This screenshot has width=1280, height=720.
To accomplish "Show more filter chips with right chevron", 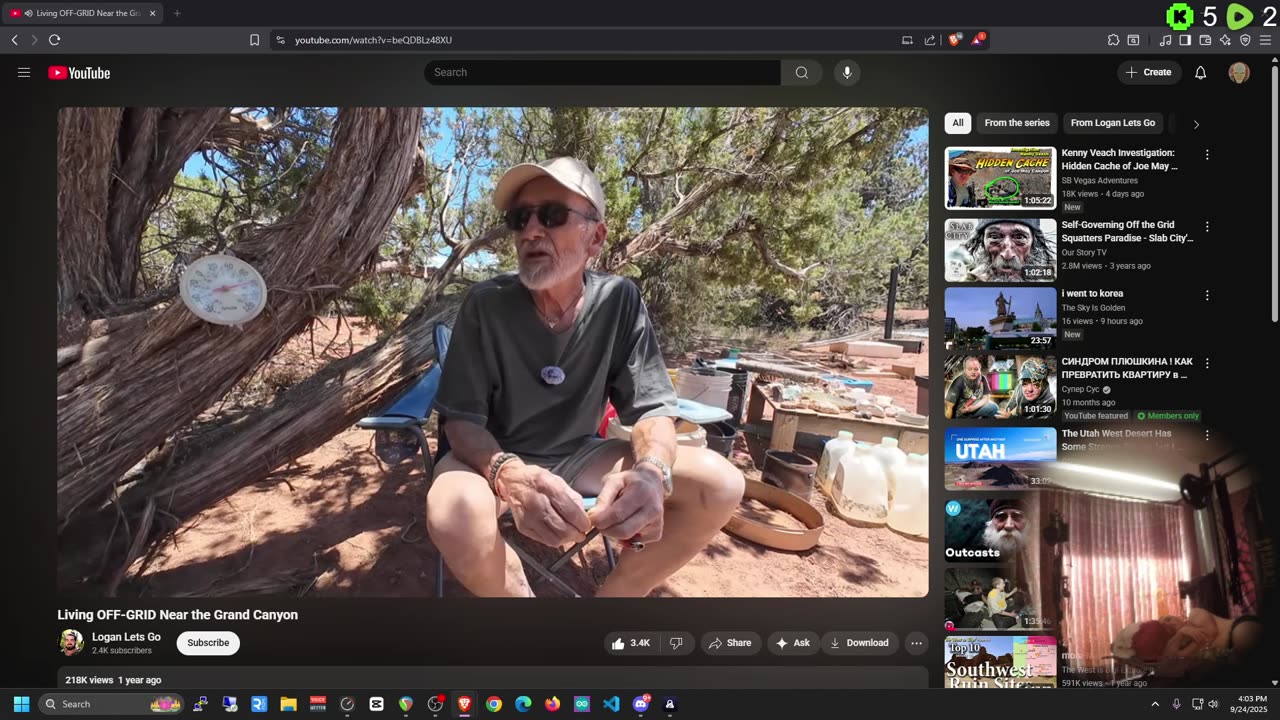I will [x=1196, y=124].
